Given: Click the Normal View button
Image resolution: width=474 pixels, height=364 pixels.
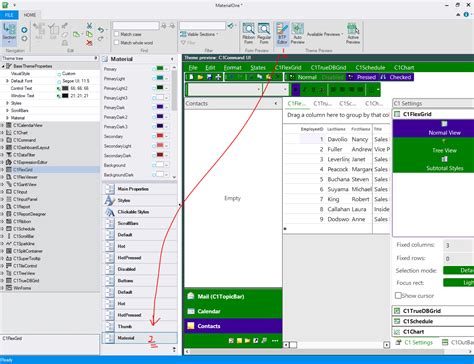Looking at the screenshot, I should [x=444, y=129].
